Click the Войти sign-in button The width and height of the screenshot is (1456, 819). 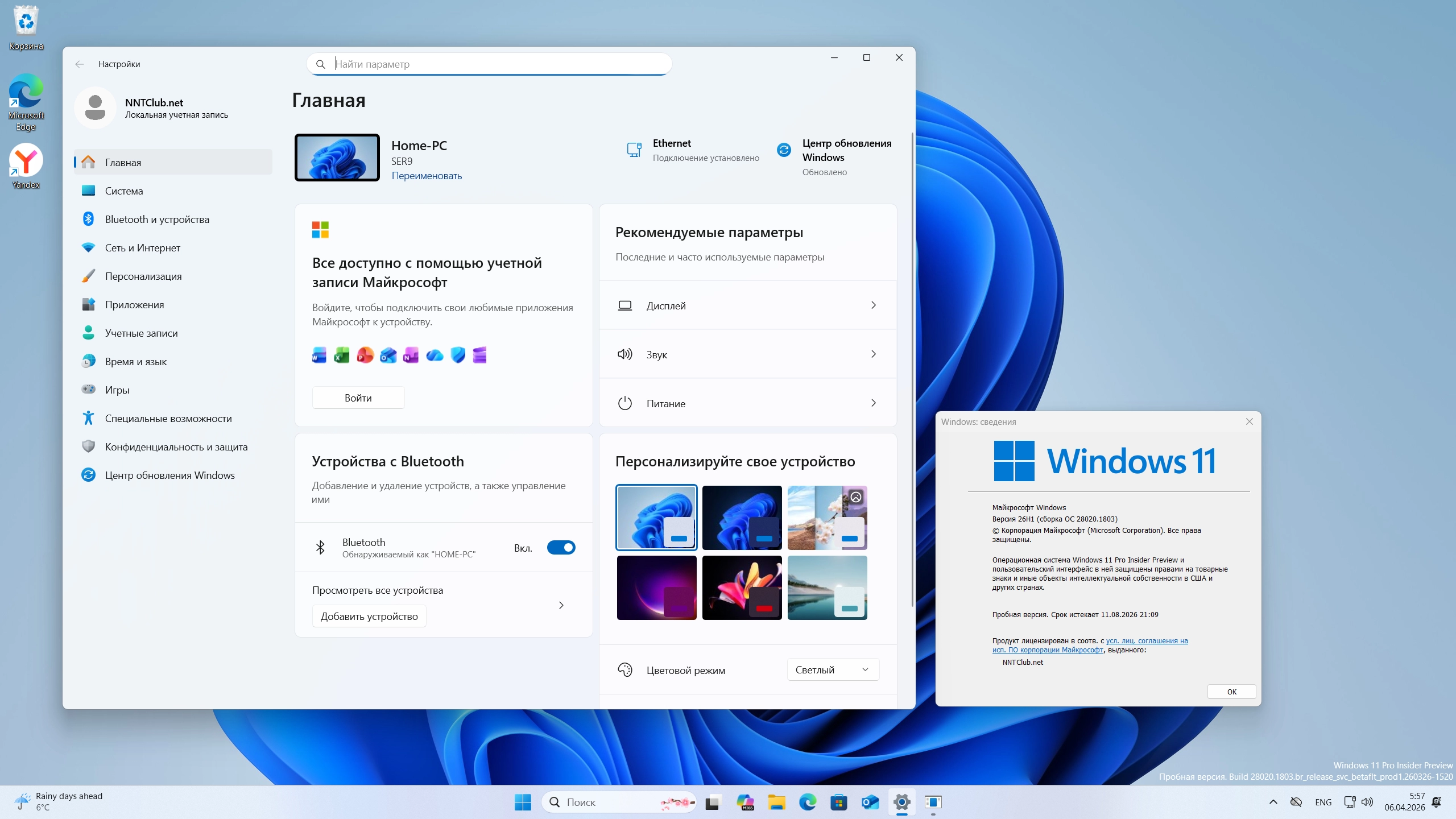(358, 398)
